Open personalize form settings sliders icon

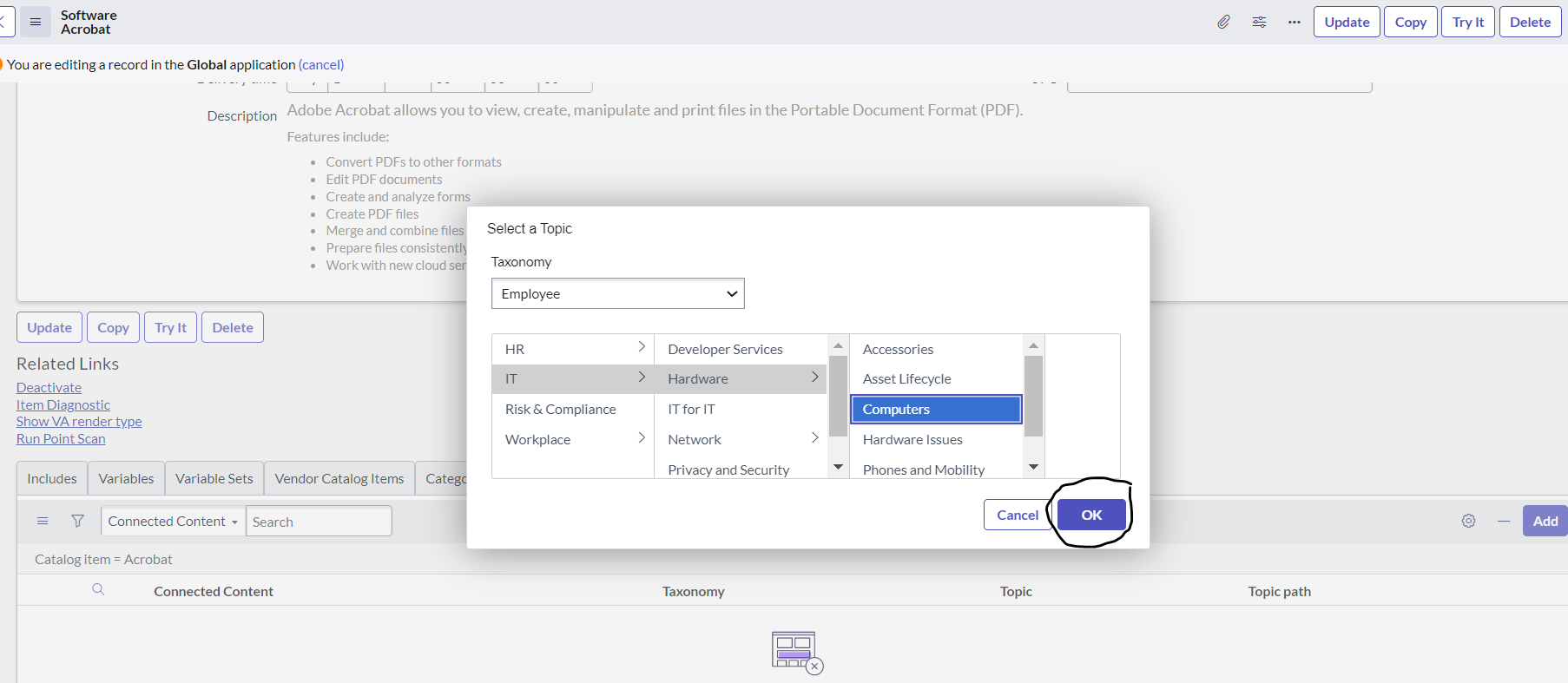point(1259,22)
